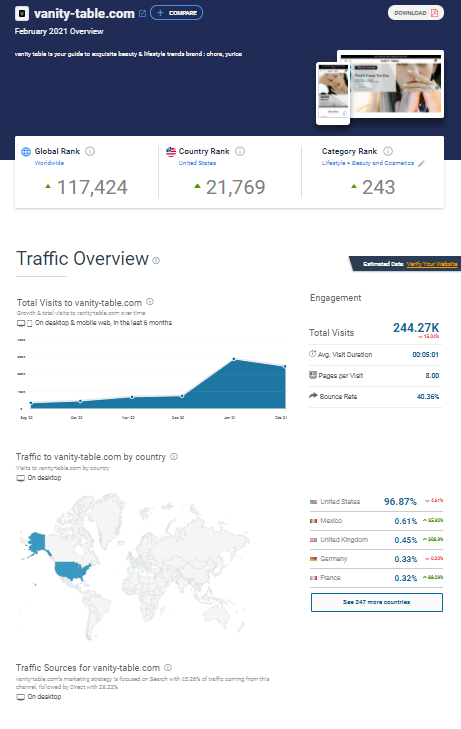Click desktop icon under Traffic Sources
Image resolution: width=461 pixels, height=729 pixels.
(x=20, y=697)
